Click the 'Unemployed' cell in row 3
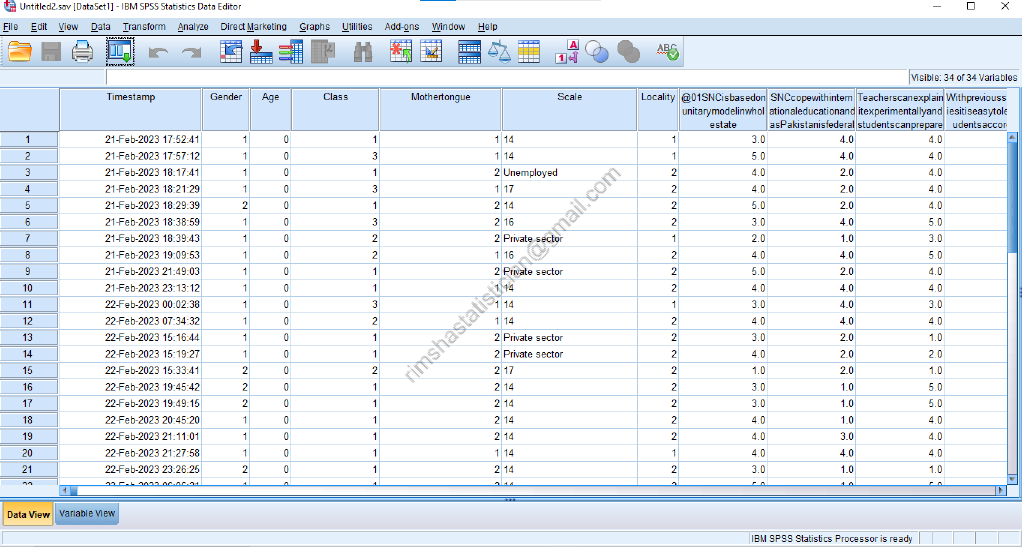Image resolution: width=1022 pixels, height=547 pixels. coord(570,173)
